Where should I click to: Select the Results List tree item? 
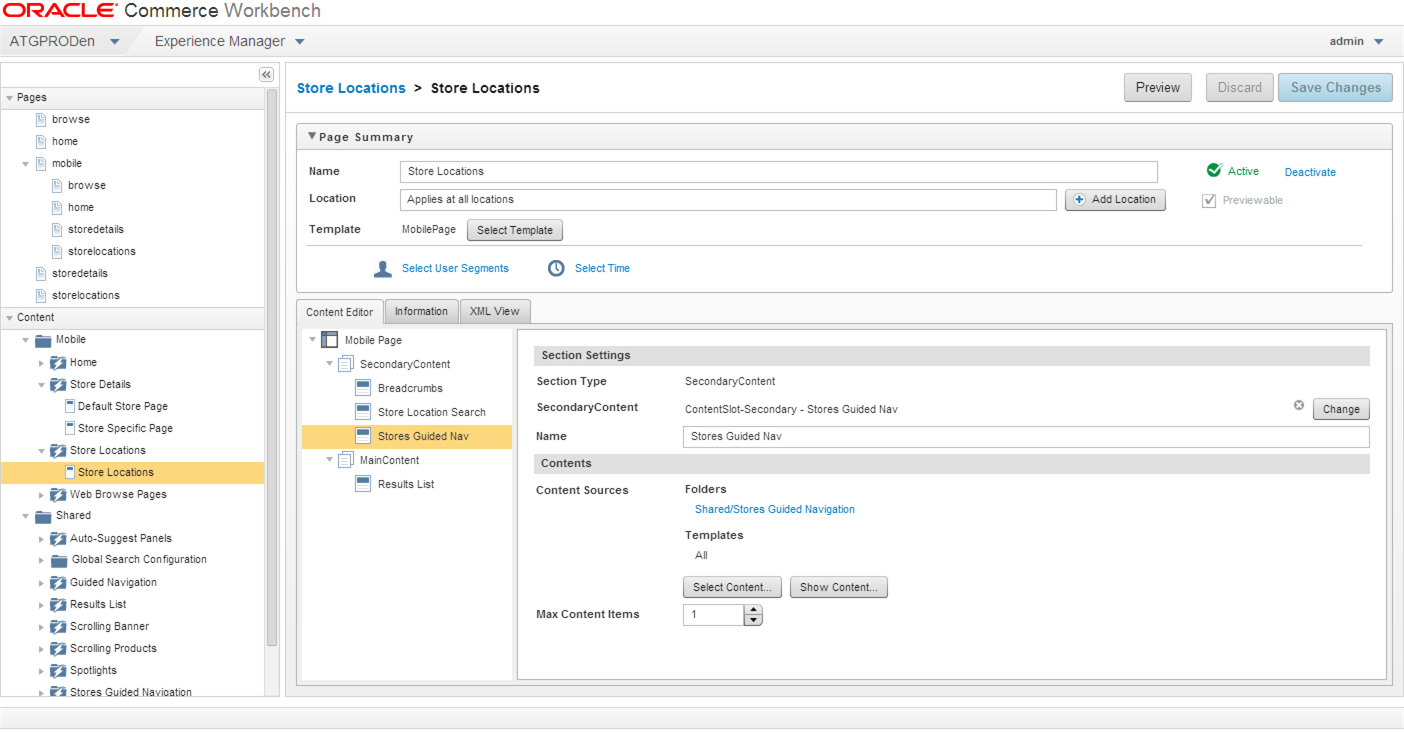(407, 484)
